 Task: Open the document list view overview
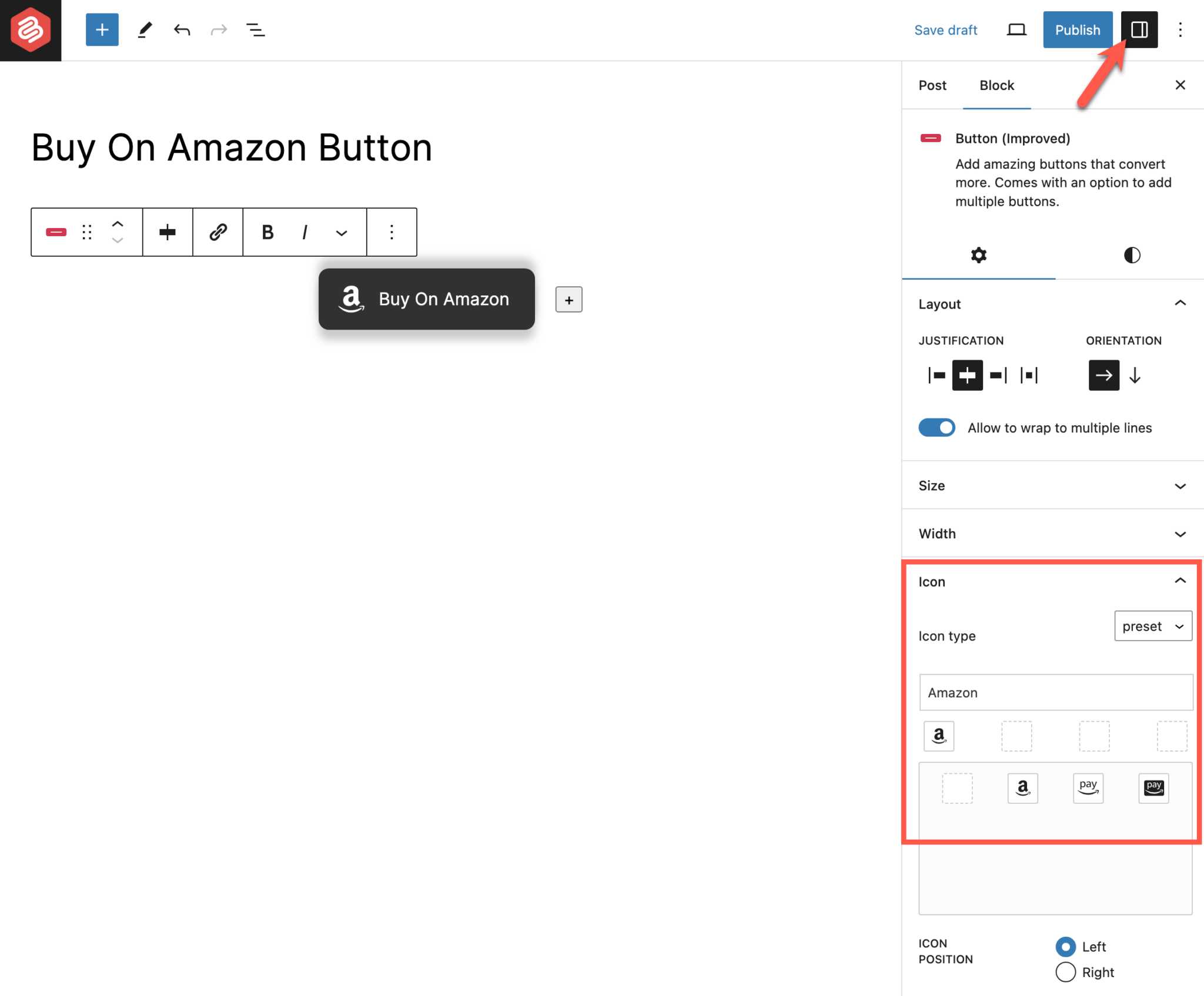[255, 29]
